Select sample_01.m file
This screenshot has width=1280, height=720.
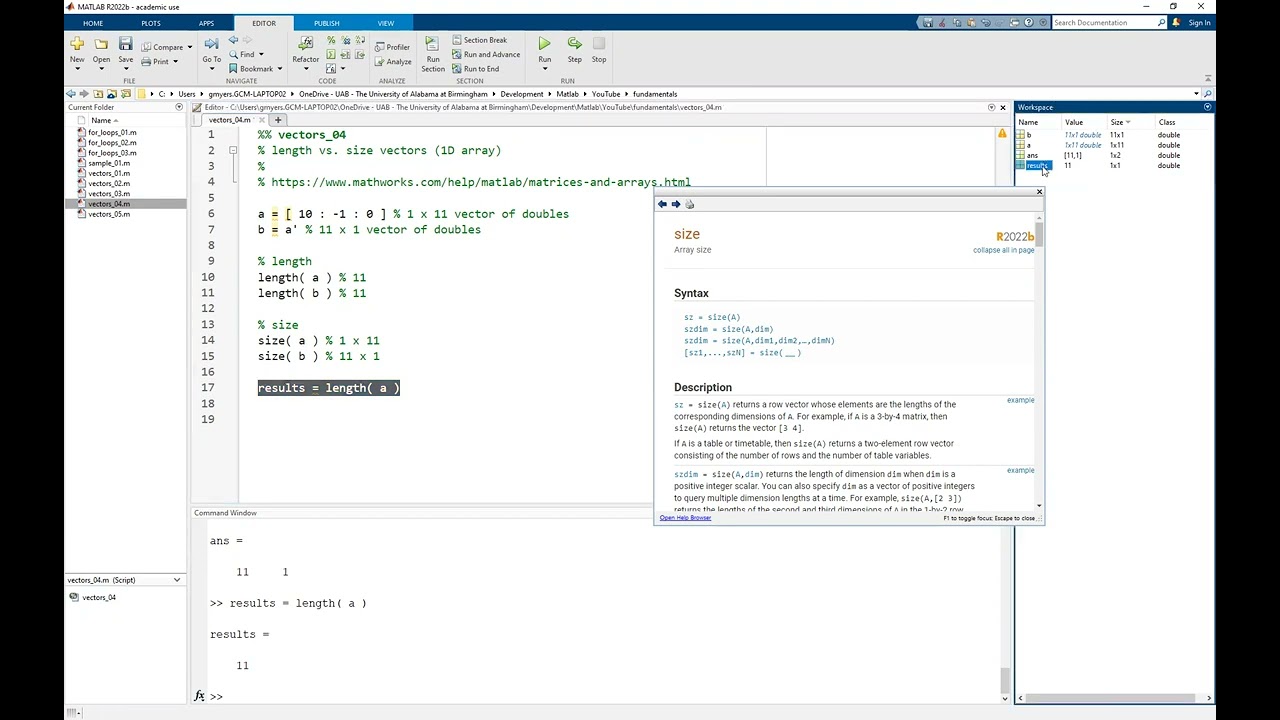[109, 163]
